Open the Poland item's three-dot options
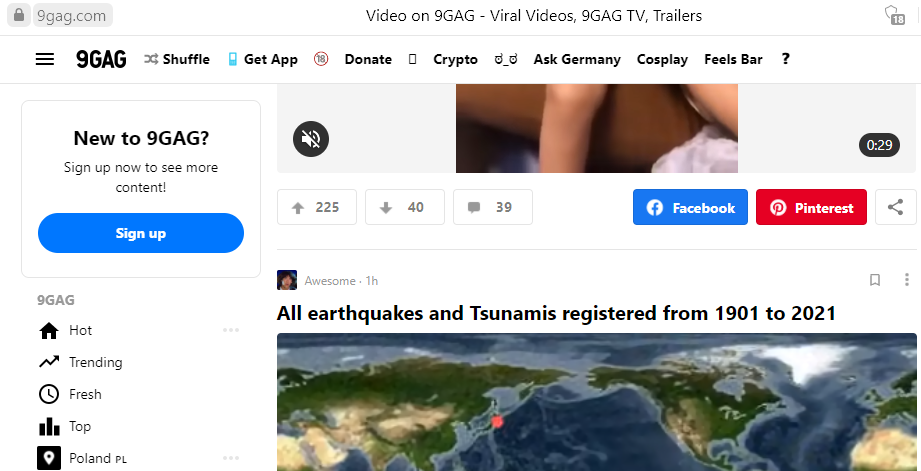Viewport: 921px width, 471px height. pos(231,457)
